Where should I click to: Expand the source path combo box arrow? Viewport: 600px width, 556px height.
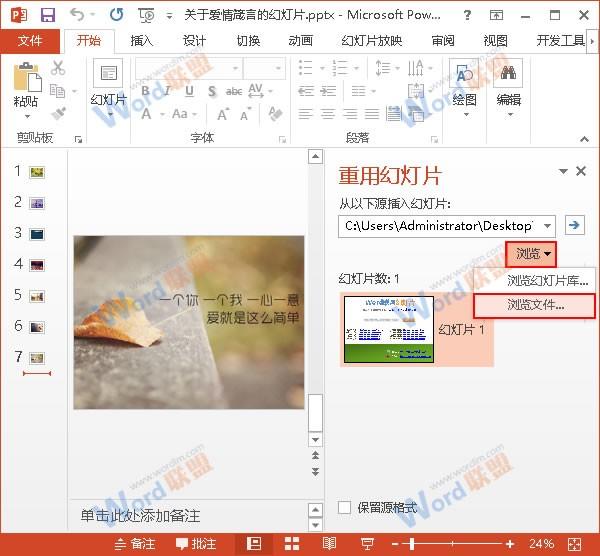pyautogui.click(x=548, y=226)
